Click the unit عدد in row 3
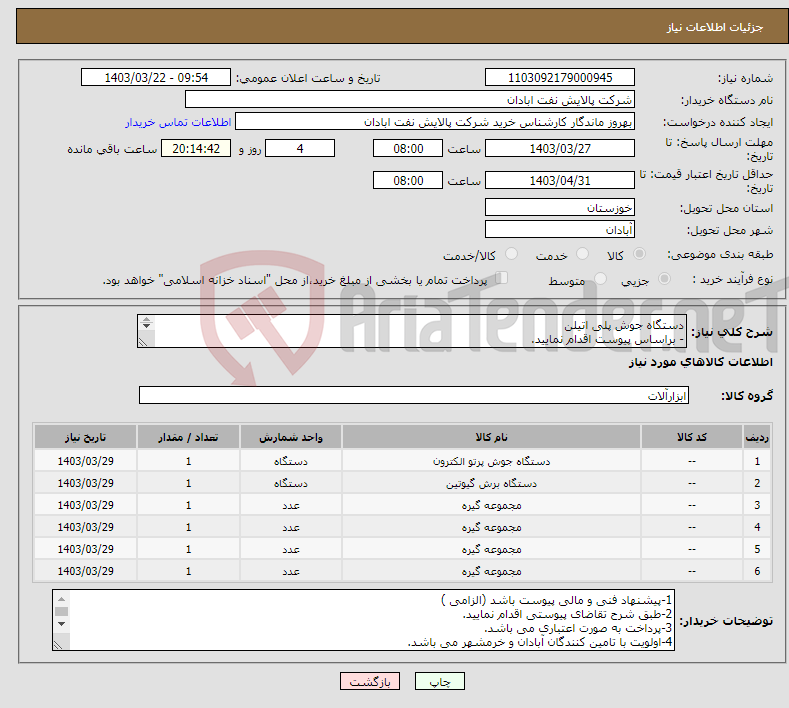This screenshot has height=708, width=789. click(x=291, y=506)
